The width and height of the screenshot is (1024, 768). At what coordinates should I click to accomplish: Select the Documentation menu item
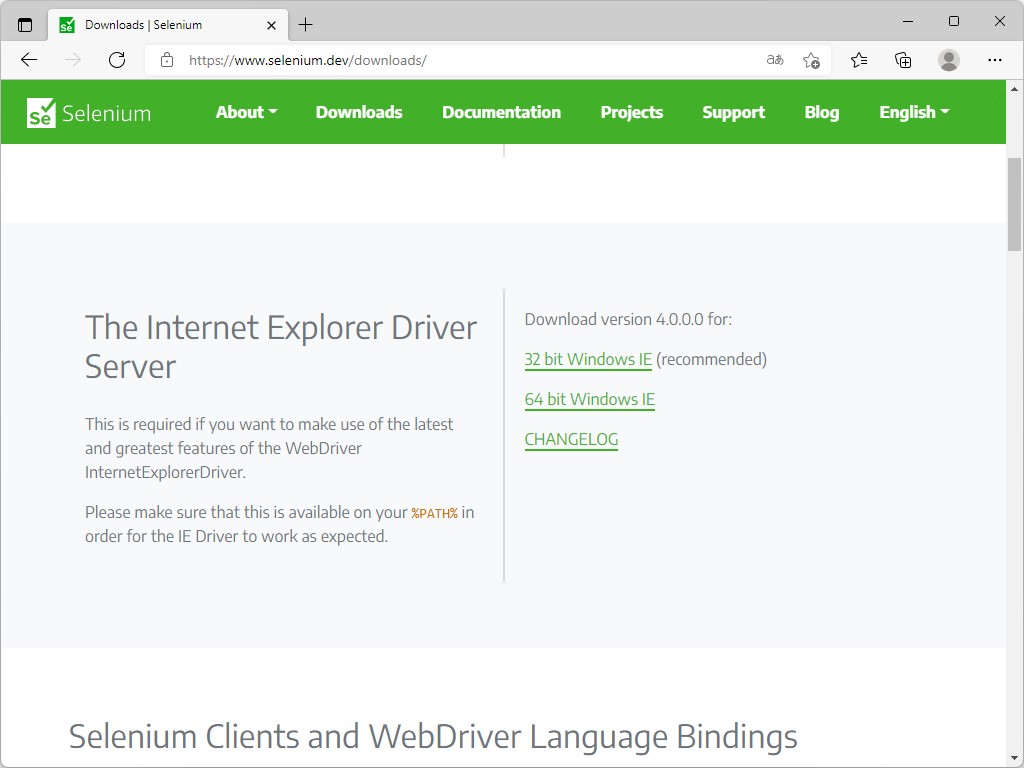[501, 112]
